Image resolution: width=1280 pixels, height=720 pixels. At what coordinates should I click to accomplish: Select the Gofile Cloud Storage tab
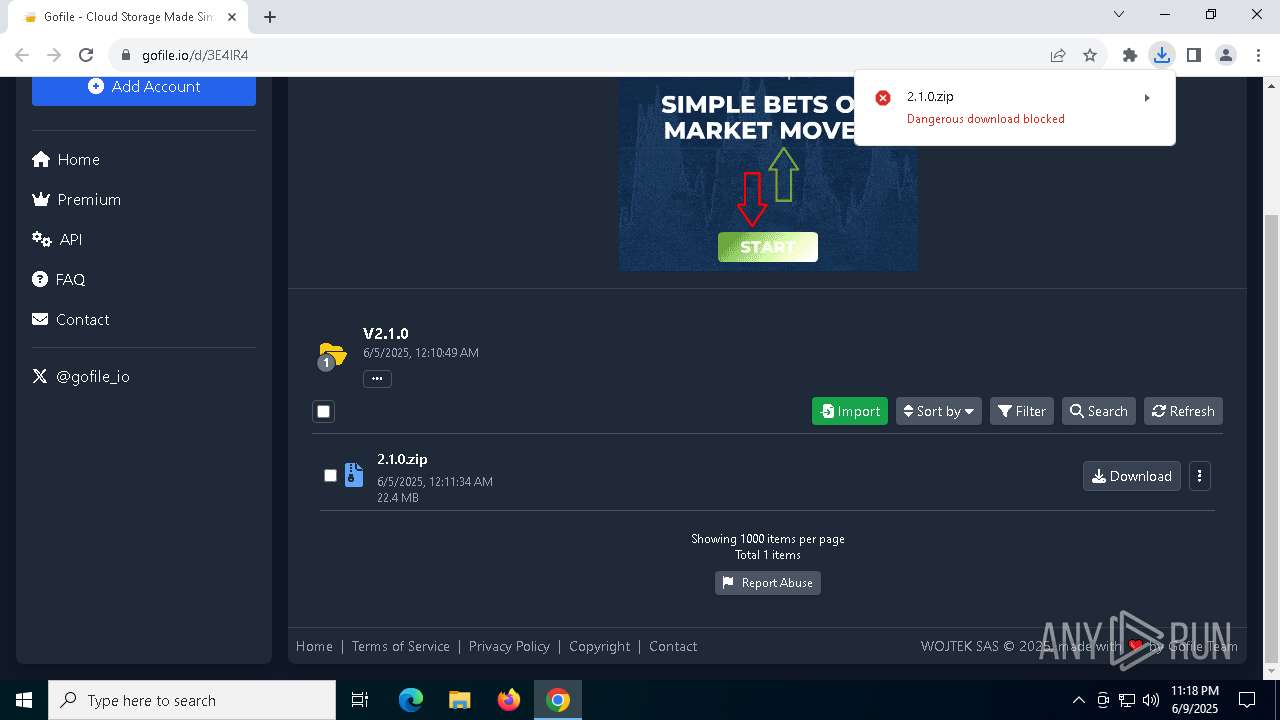[x=128, y=17]
